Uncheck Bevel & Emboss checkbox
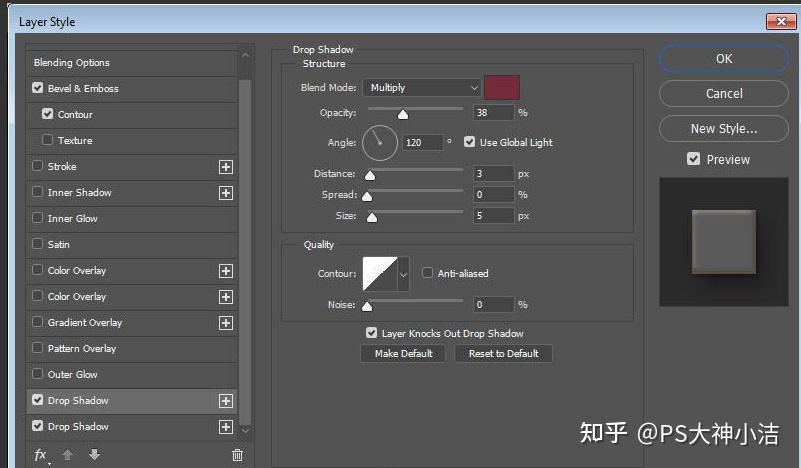801x468 pixels. (37, 88)
